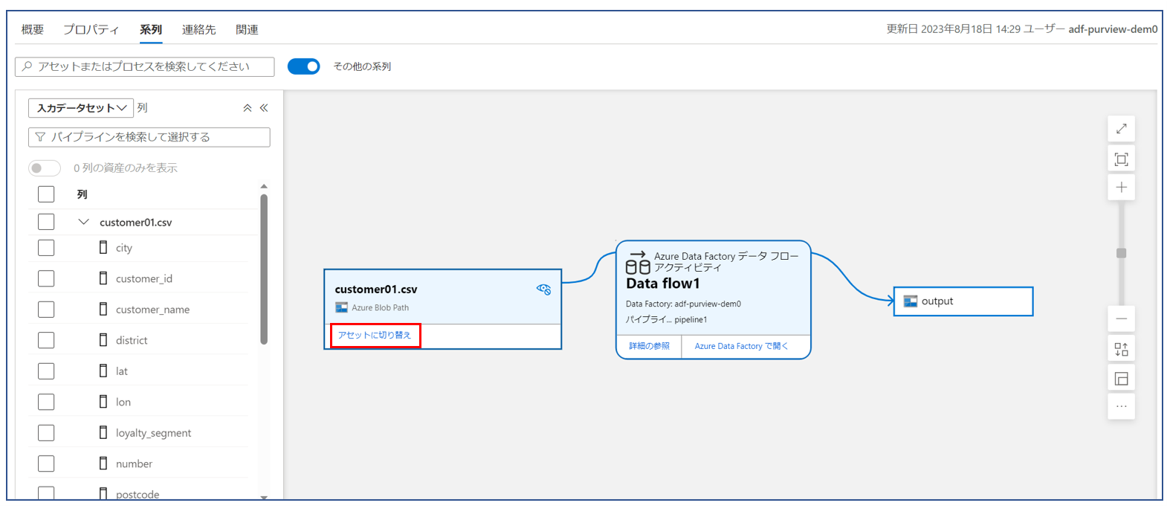Collapse the side panel with double left chevron
This screenshot has height=506, width=1167.
264,108
